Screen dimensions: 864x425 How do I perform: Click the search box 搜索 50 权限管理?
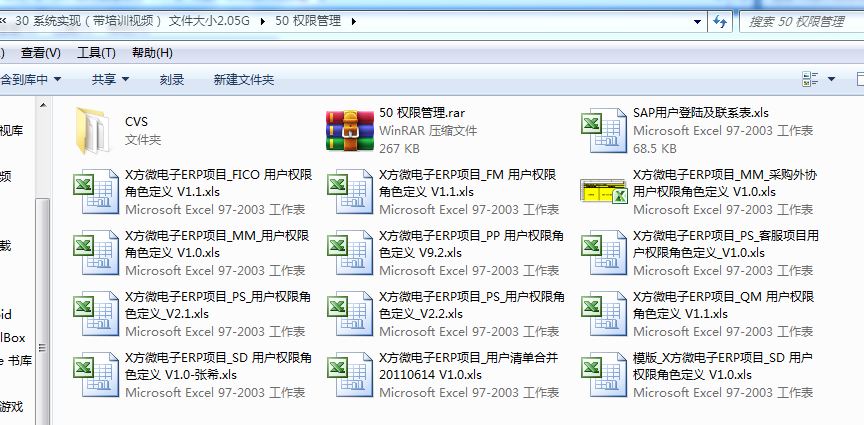(802, 21)
